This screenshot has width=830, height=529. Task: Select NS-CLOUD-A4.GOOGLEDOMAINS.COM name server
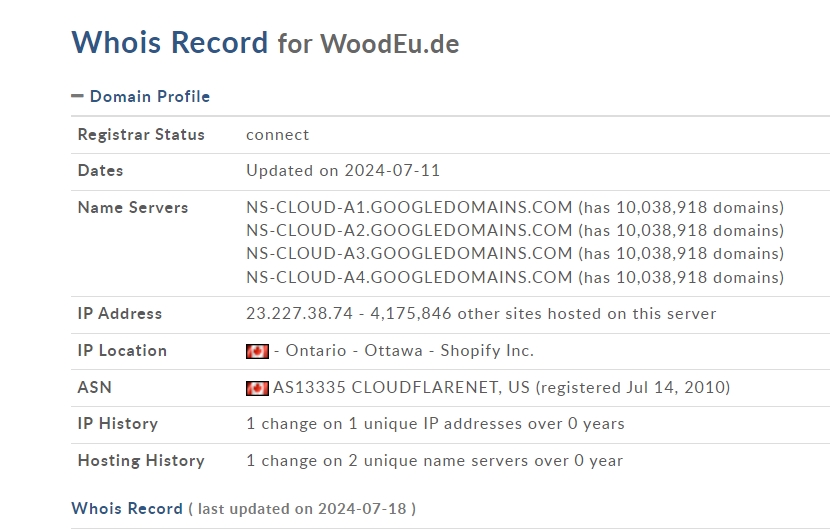pos(409,277)
